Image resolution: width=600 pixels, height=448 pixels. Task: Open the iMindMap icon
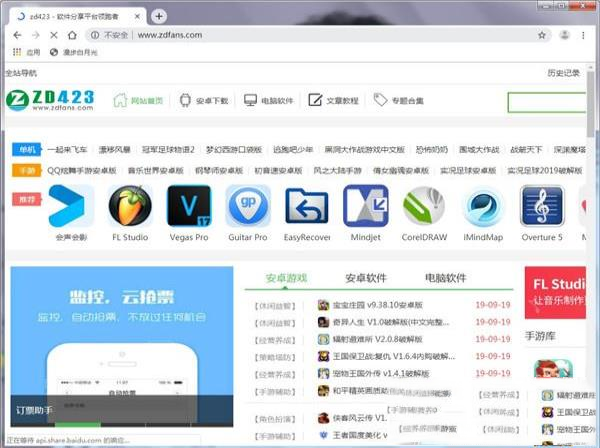pyautogui.click(x=483, y=206)
